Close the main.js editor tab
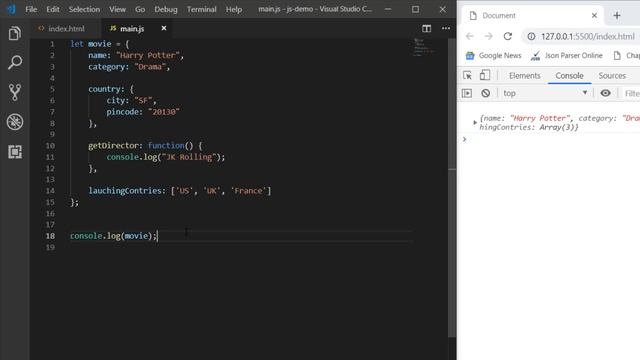This screenshot has height=360, width=640. point(164,28)
